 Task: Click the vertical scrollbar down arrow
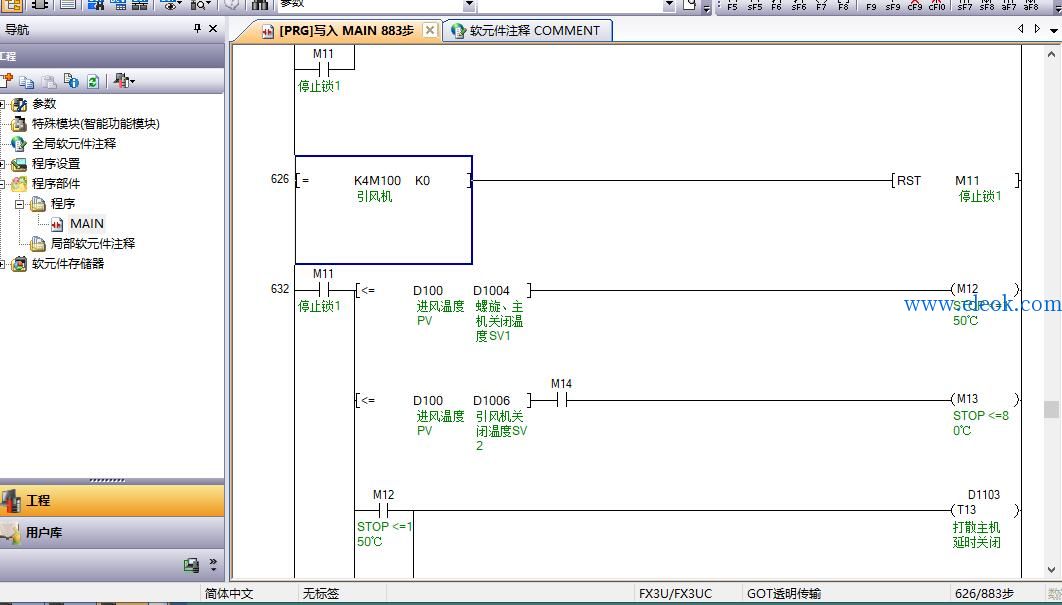pyautogui.click(x=1052, y=569)
